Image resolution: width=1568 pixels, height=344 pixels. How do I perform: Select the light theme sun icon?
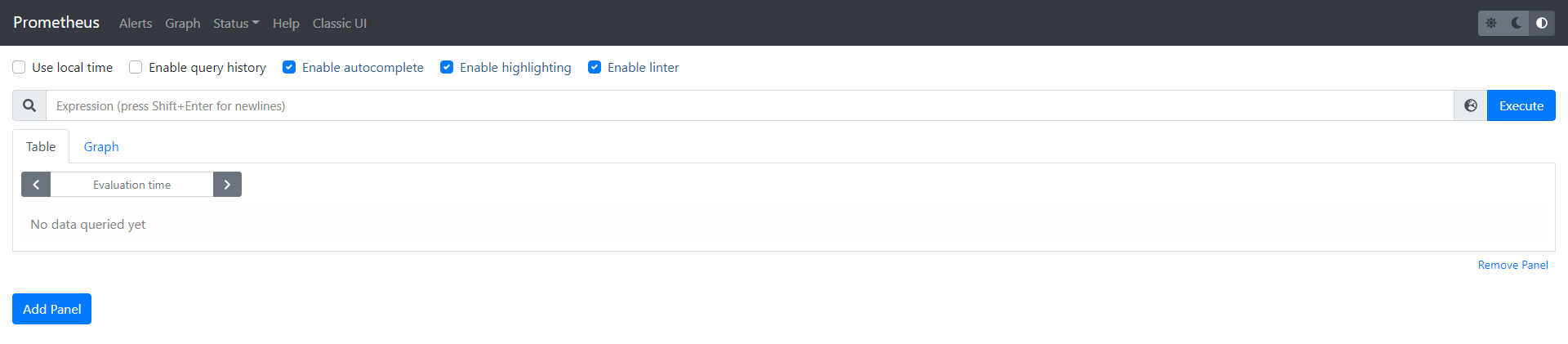pyautogui.click(x=1491, y=23)
